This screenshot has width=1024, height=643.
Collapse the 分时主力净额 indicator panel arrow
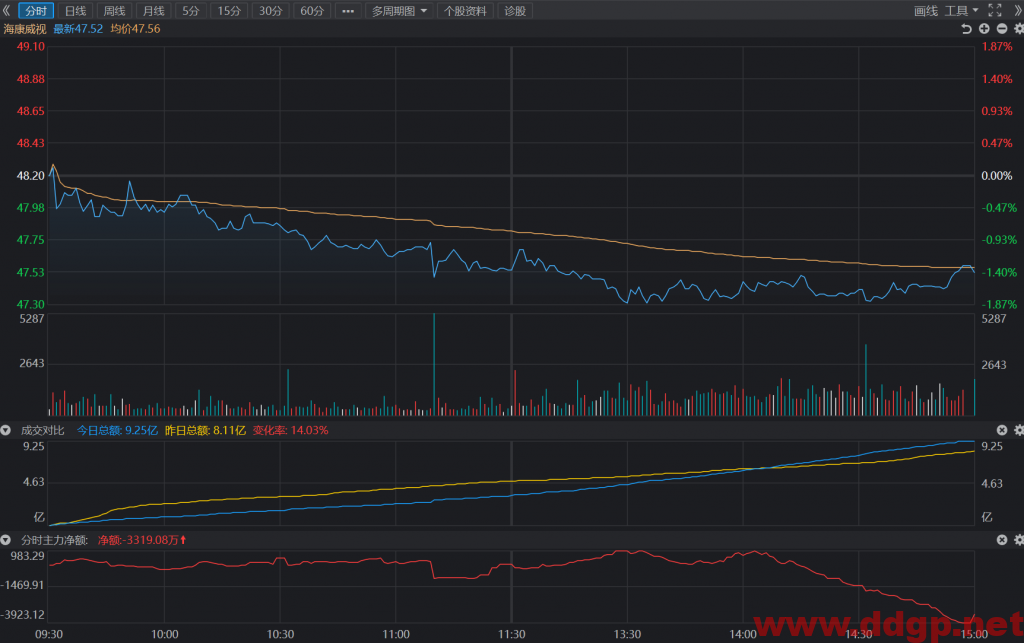tap(6, 540)
